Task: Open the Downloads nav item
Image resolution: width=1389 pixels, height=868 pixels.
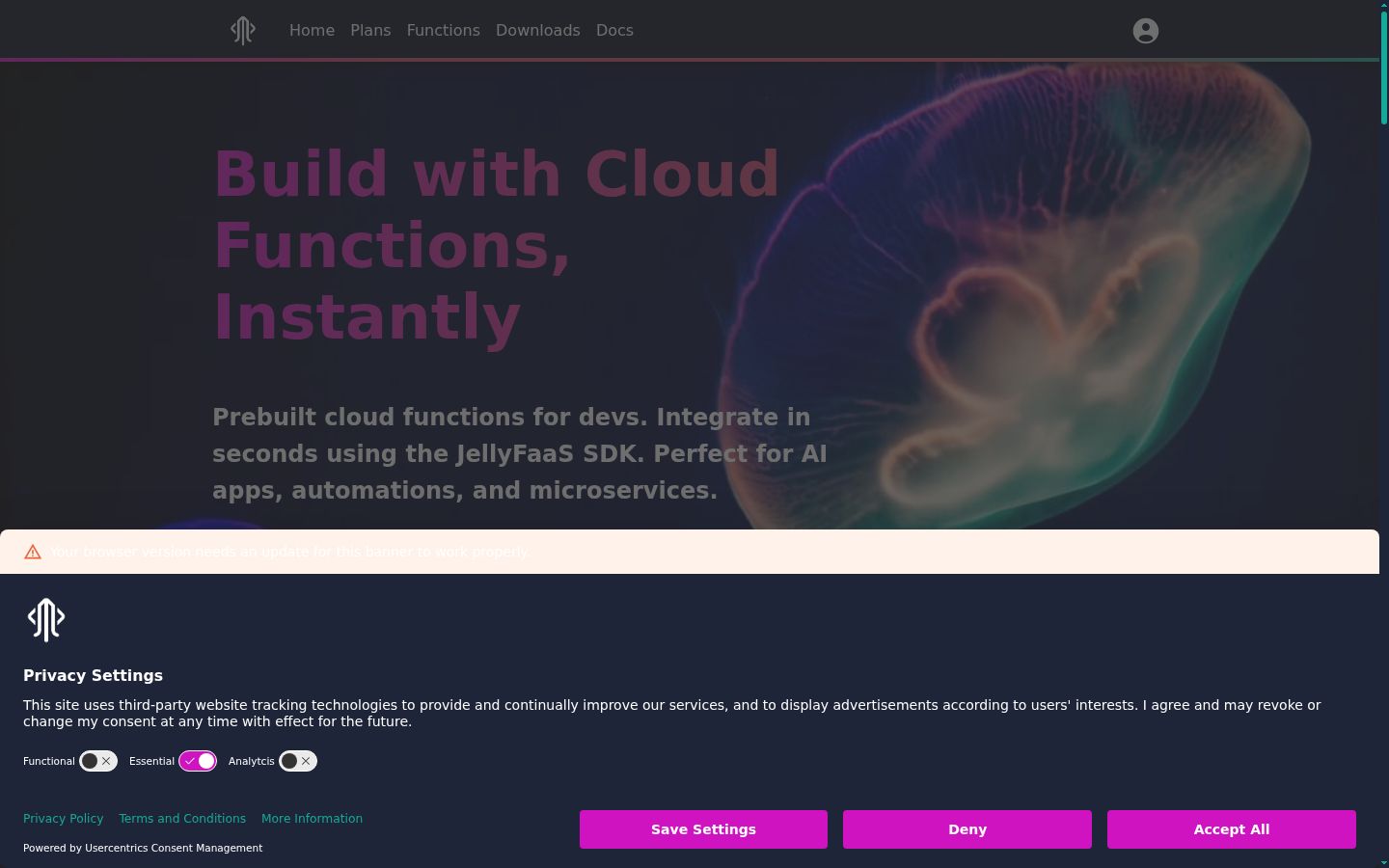Action: point(537,31)
